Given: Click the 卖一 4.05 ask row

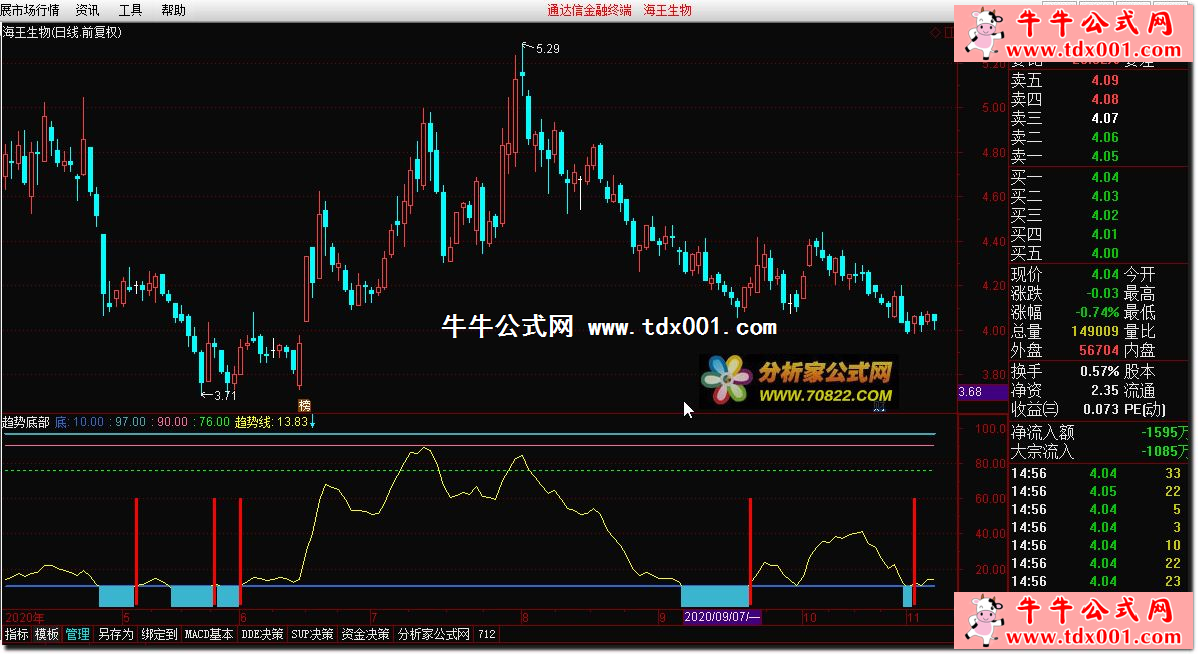Looking at the screenshot, I should [1064, 157].
